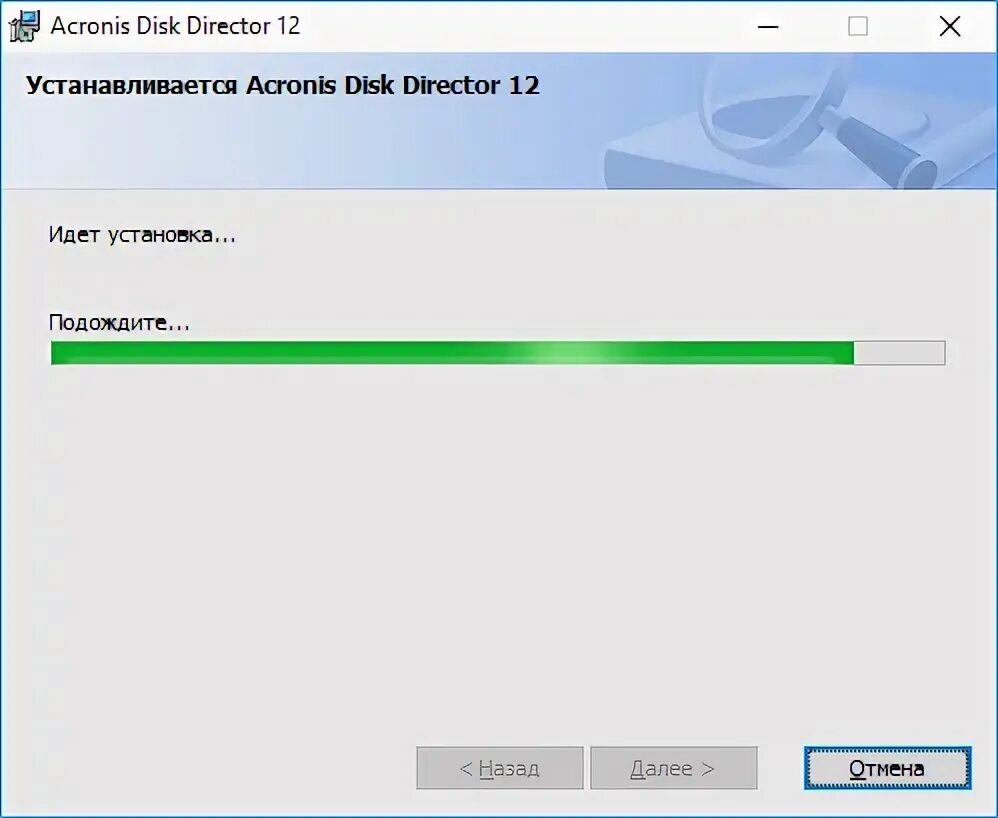Click the empty gray dialog body area
Image resolution: width=998 pixels, height=818 pixels.
496,541
